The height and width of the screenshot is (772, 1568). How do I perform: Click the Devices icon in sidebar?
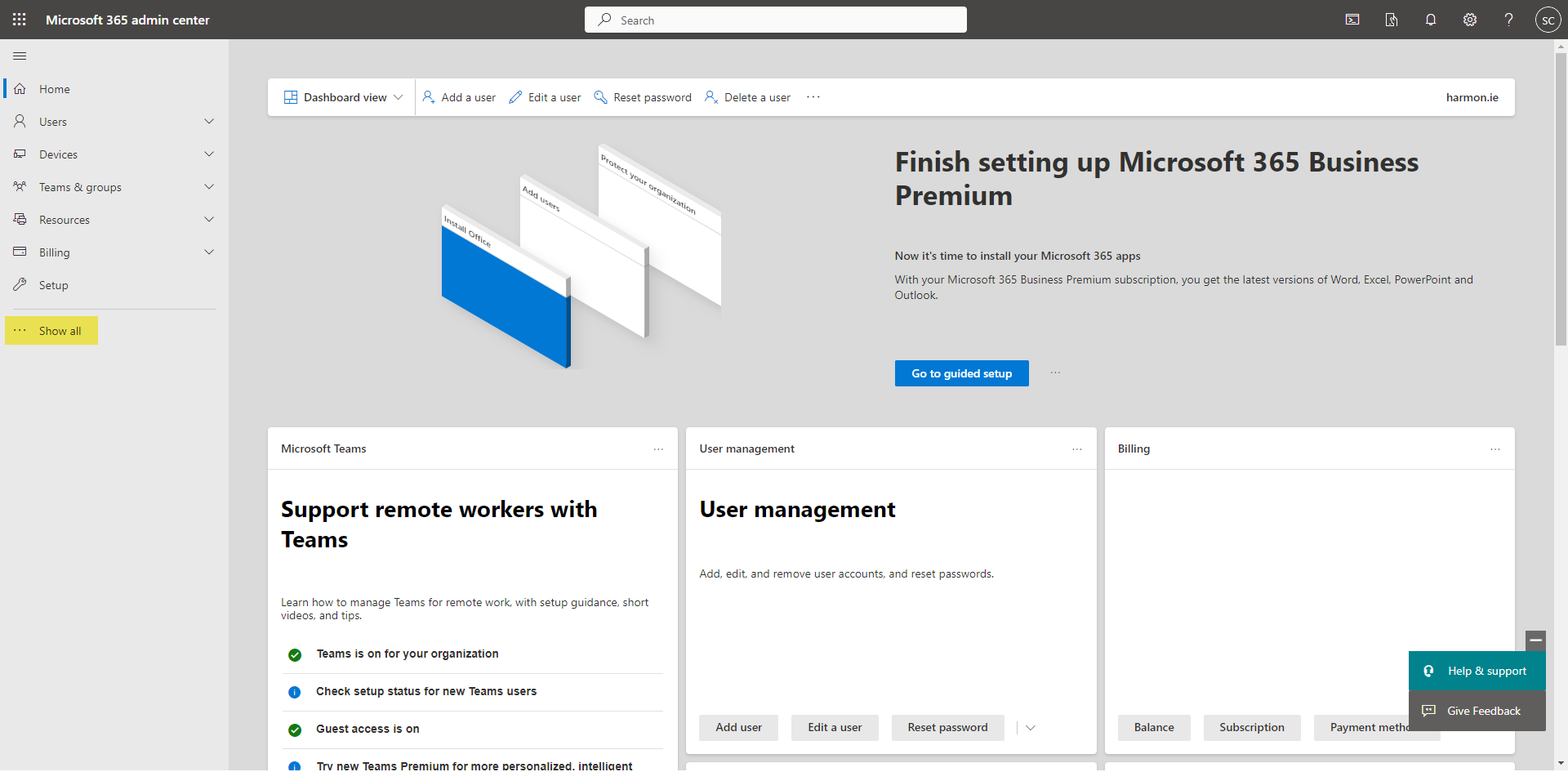20,154
